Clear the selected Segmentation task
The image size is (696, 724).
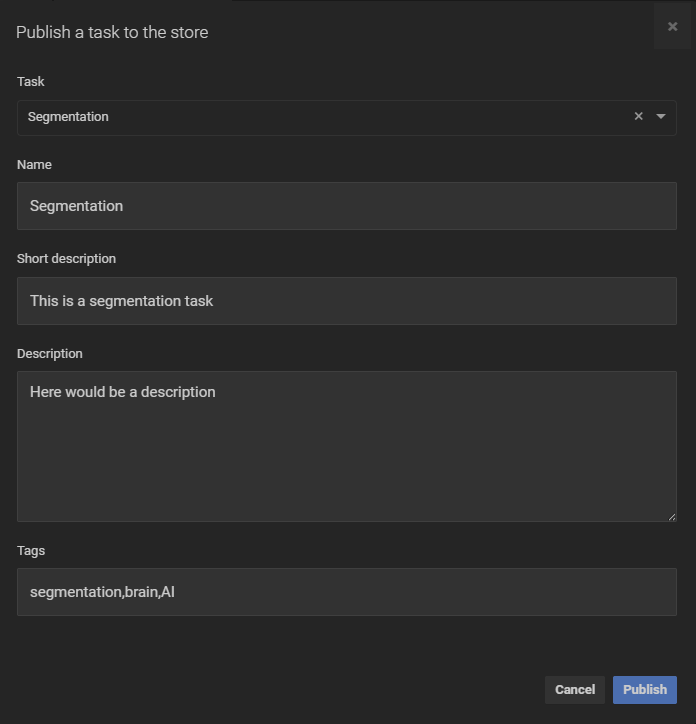pos(638,116)
